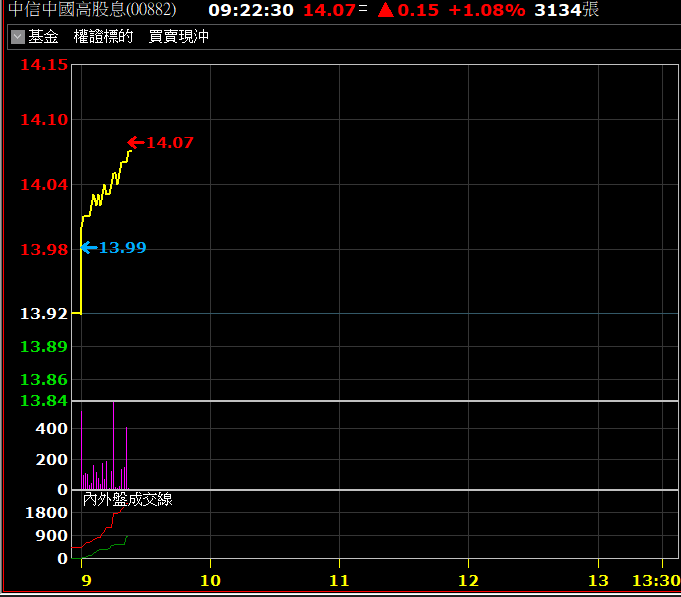Viewport: 681px width, 597px height.
Task: Expand the dropdown arrow beside 基金
Action: tap(17, 37)
